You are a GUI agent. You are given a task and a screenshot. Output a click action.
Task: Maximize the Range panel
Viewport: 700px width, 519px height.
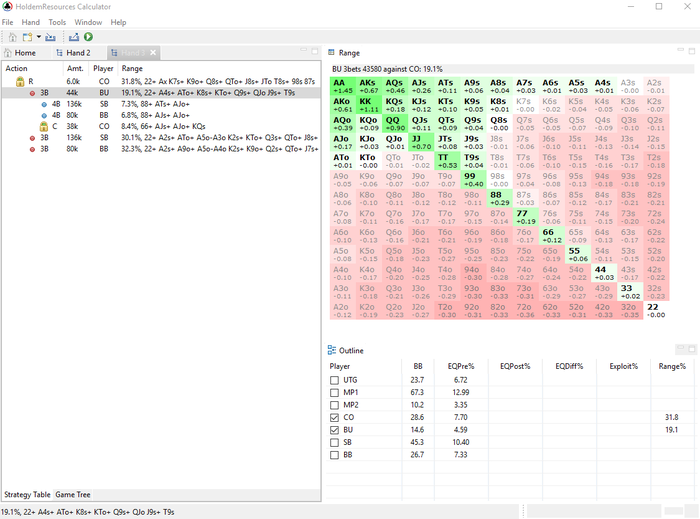click(x=692, y=51)
